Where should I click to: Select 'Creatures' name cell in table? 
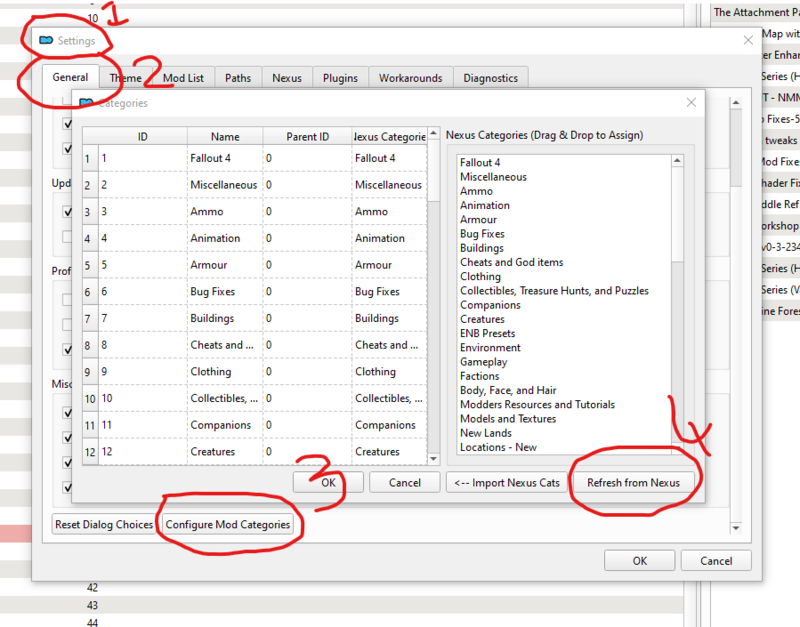pos(225,452)
